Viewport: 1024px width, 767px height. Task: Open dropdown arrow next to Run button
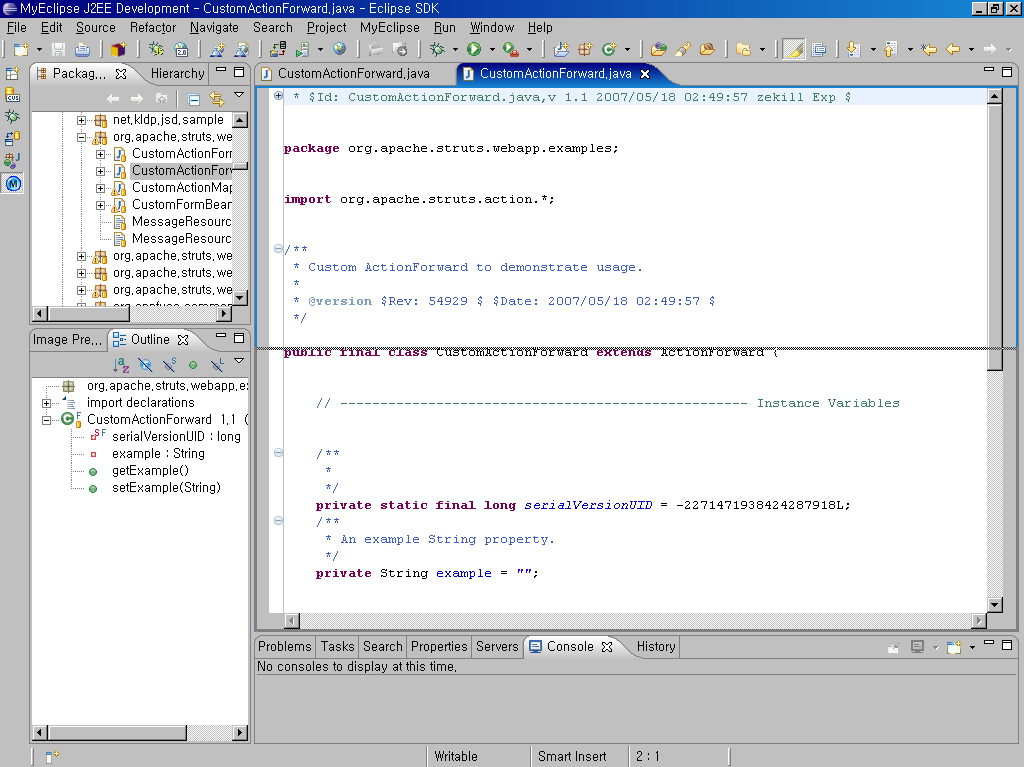pos(491,49)
